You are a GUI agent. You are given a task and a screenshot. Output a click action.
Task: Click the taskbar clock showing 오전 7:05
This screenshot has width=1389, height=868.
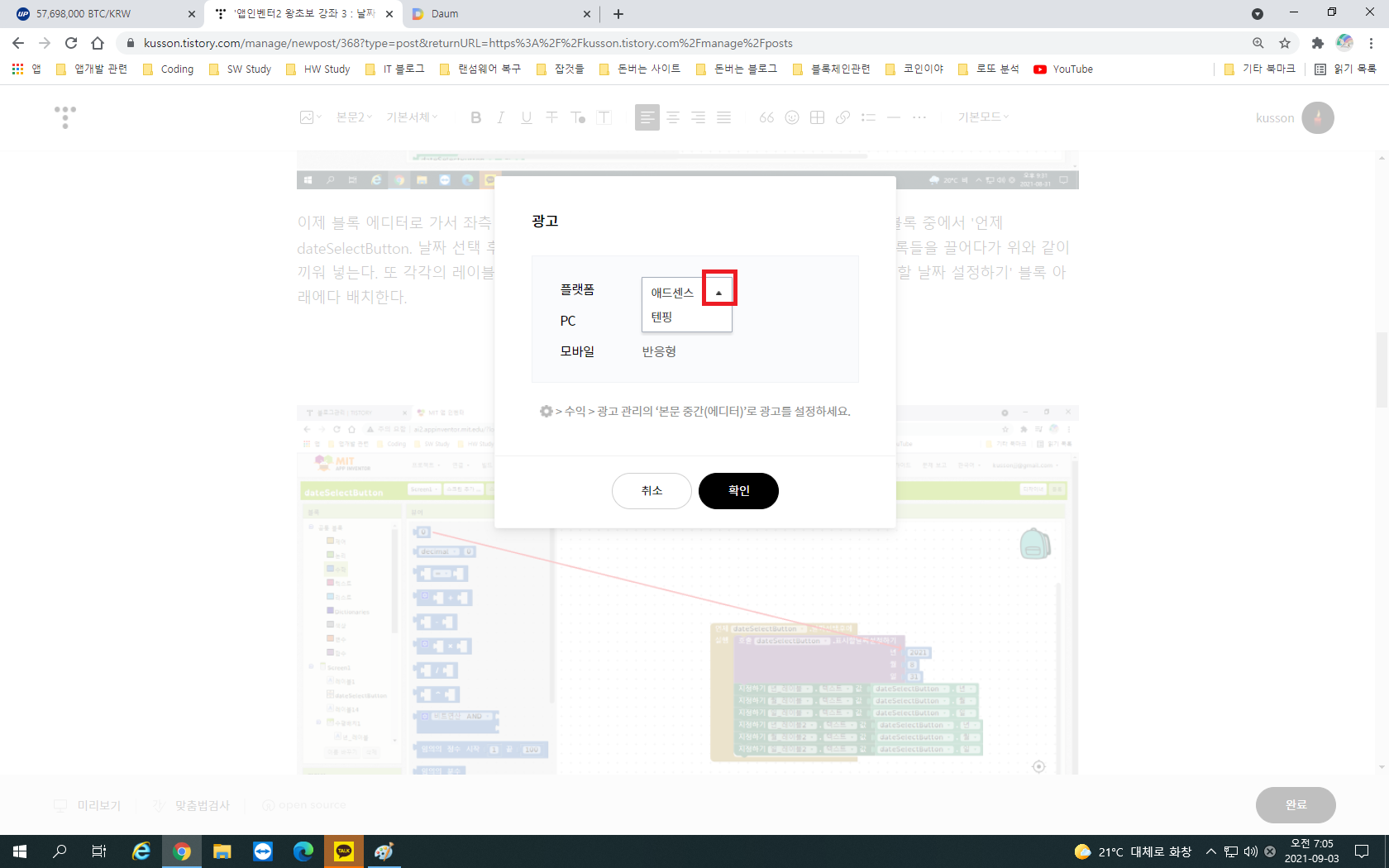click(1311, 851)
